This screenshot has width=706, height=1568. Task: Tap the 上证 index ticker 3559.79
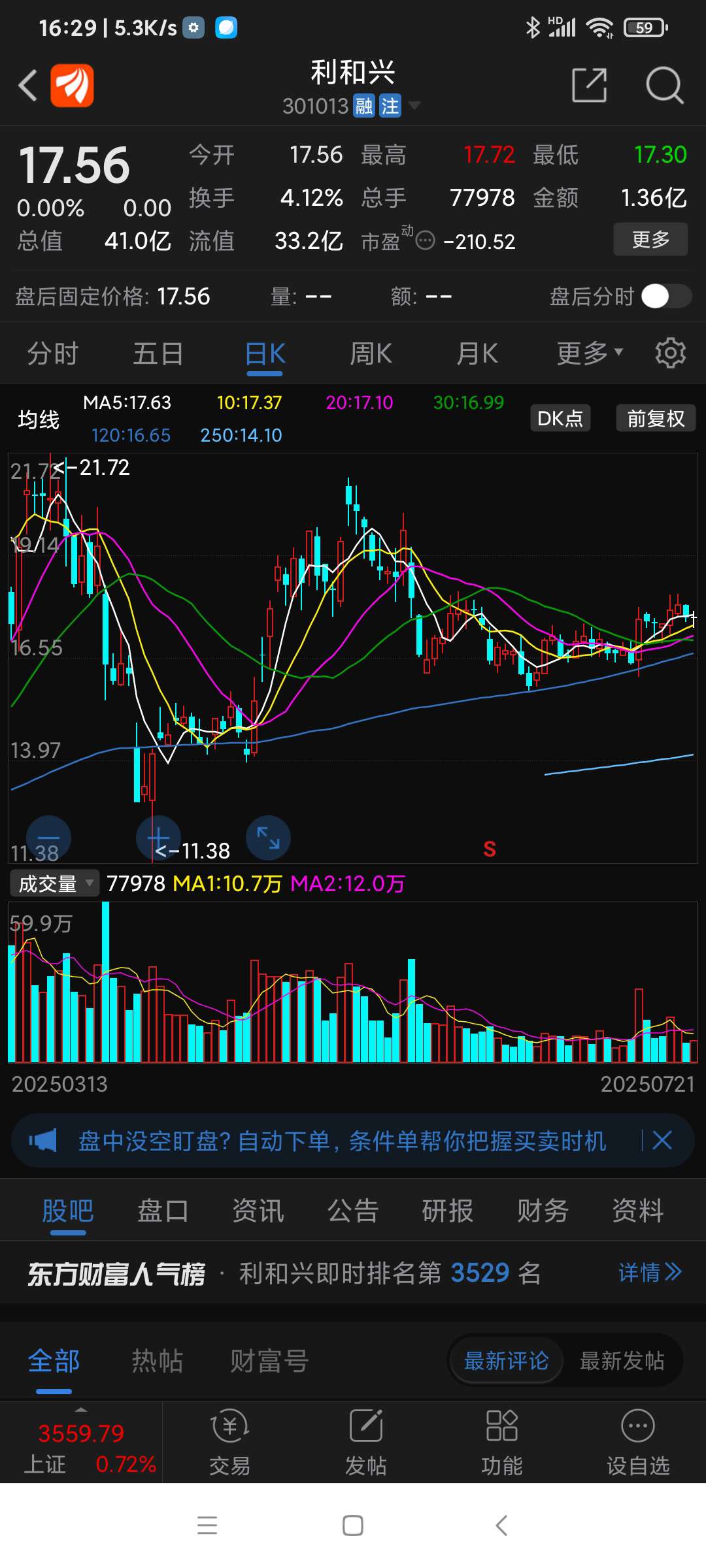coord(81,1433)
